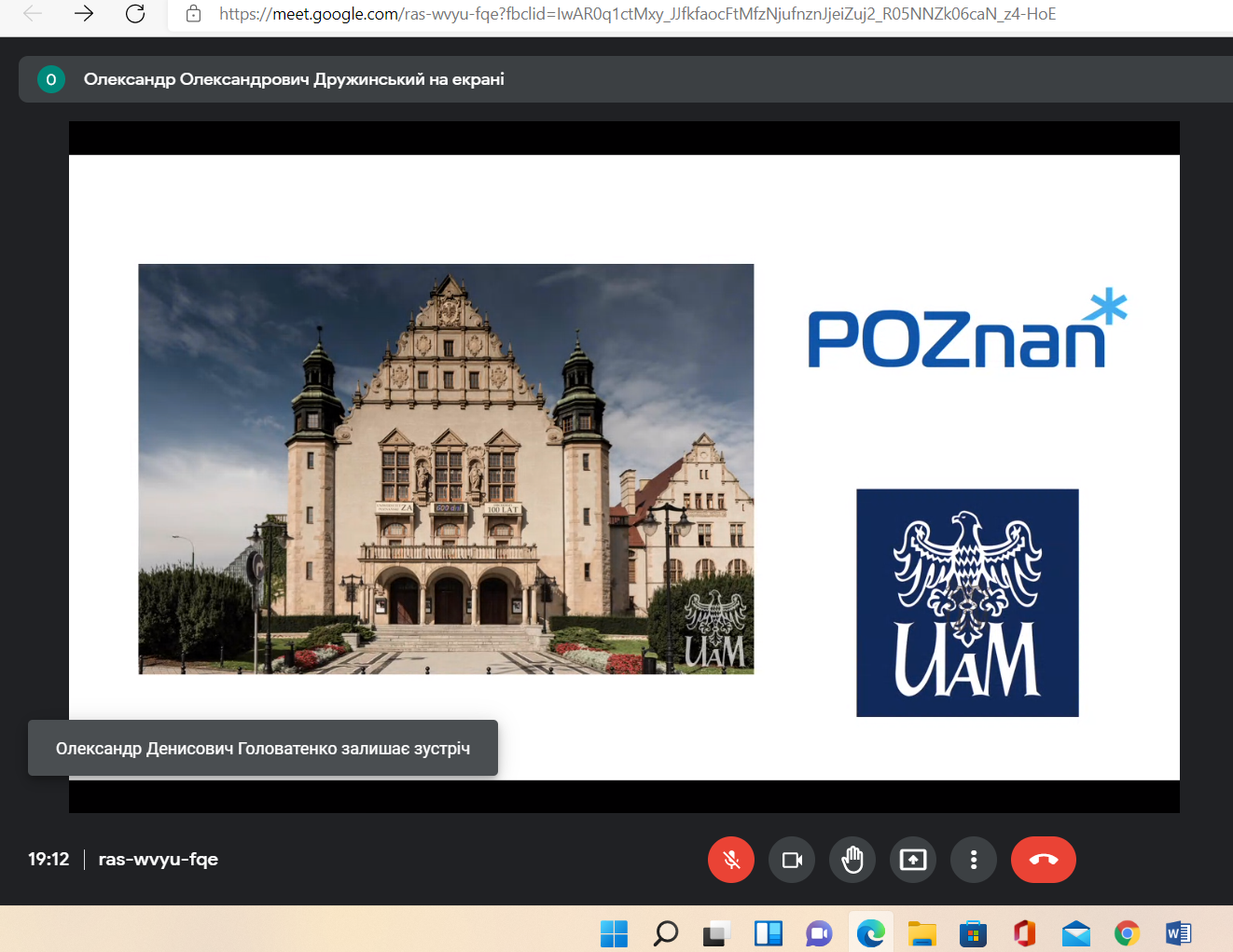Click the presenter name banner on screen
Screen dimensions: 1233x952
(294, 79)
